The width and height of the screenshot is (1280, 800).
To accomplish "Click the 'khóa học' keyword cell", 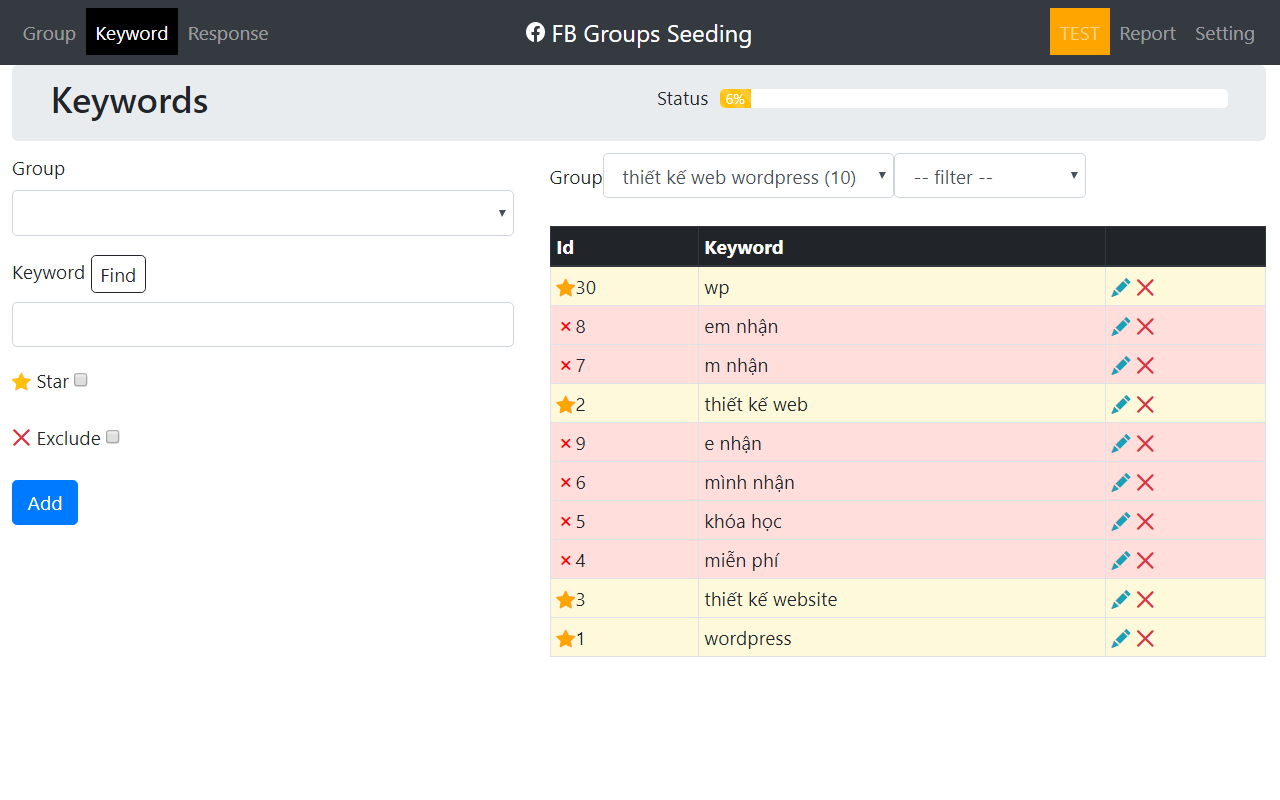I will click(901, 521).
